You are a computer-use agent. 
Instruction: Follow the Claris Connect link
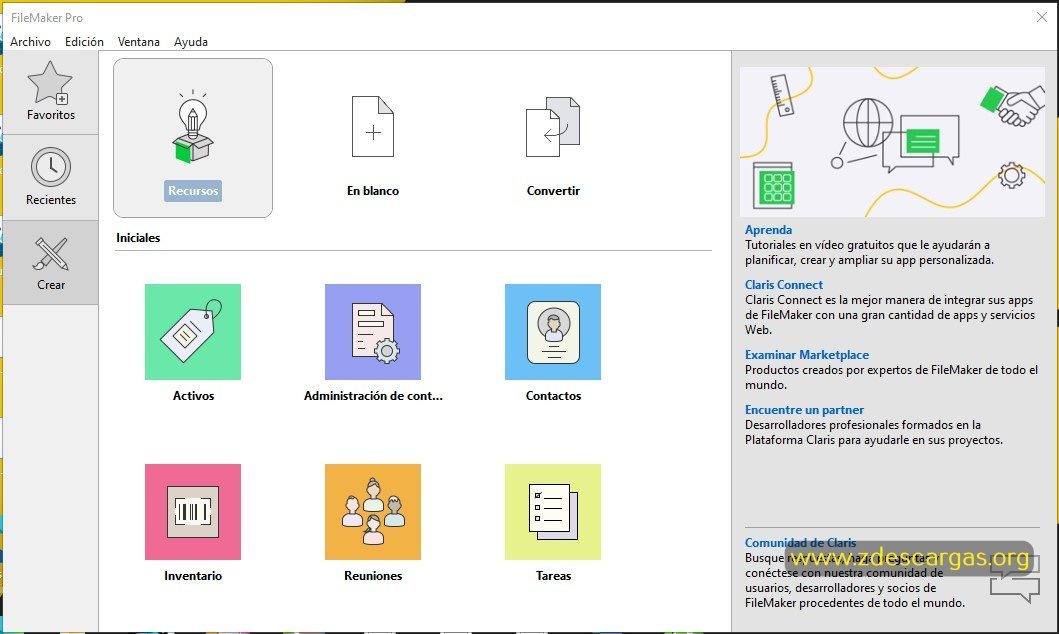784,285
